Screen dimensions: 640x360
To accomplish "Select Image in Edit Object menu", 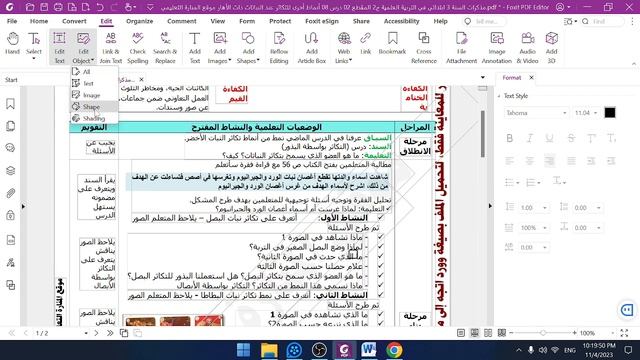I will [95, 95].
